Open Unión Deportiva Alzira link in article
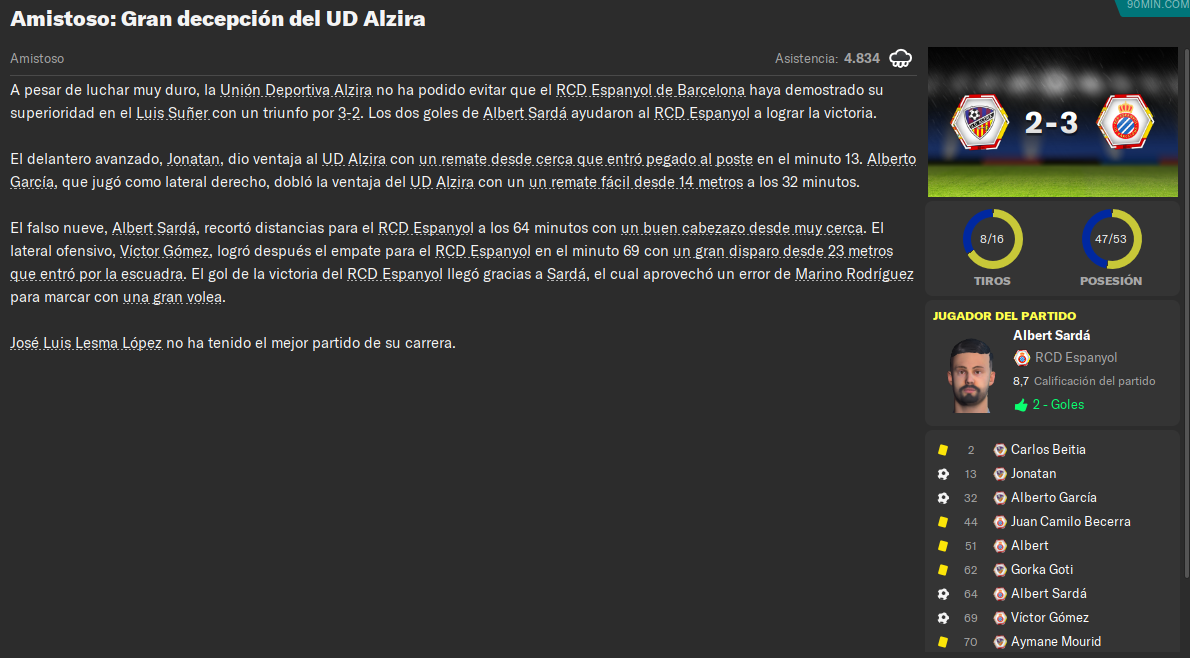 [x=296, y=90]
